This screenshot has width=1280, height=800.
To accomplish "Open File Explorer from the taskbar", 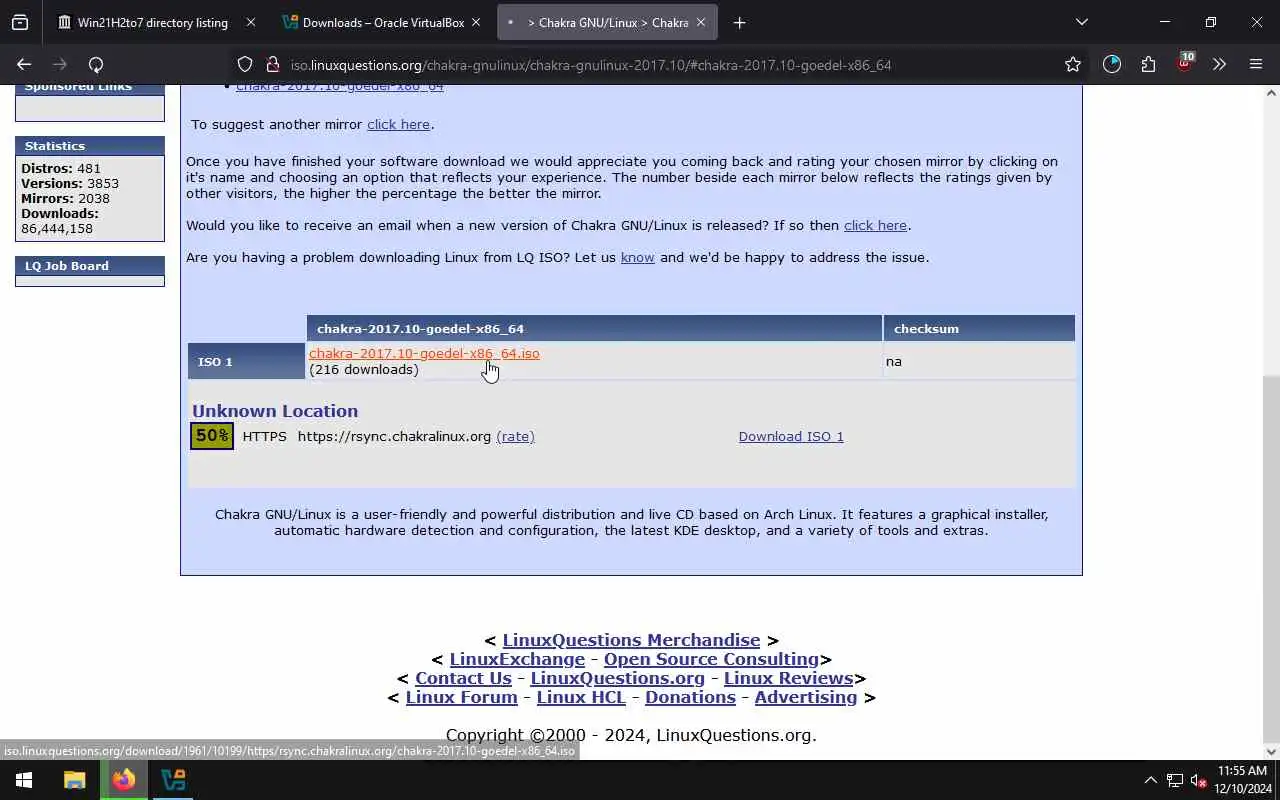I will 75,780.
